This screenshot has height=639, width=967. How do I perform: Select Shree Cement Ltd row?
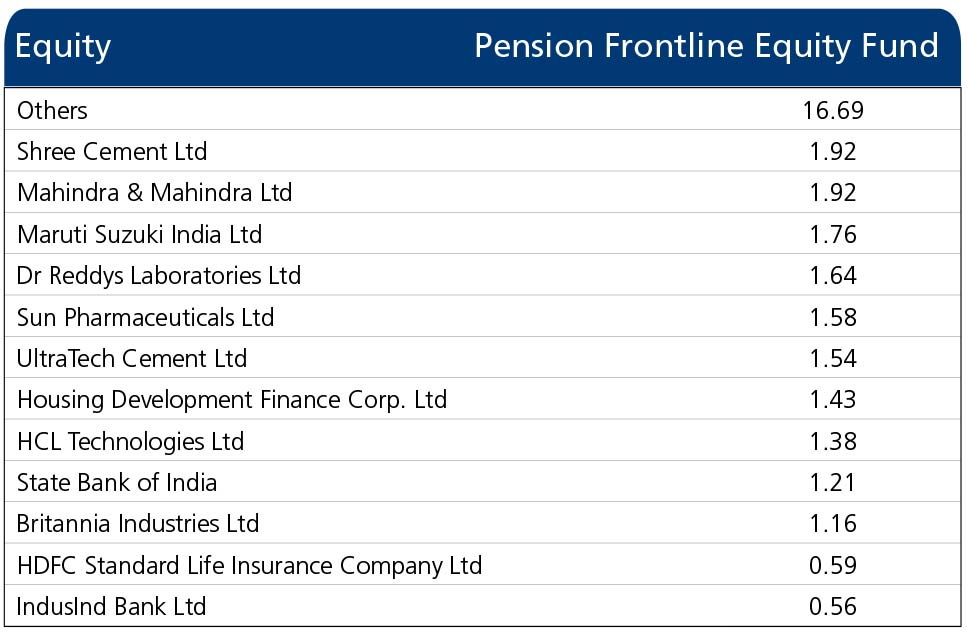tap(482, 151)
